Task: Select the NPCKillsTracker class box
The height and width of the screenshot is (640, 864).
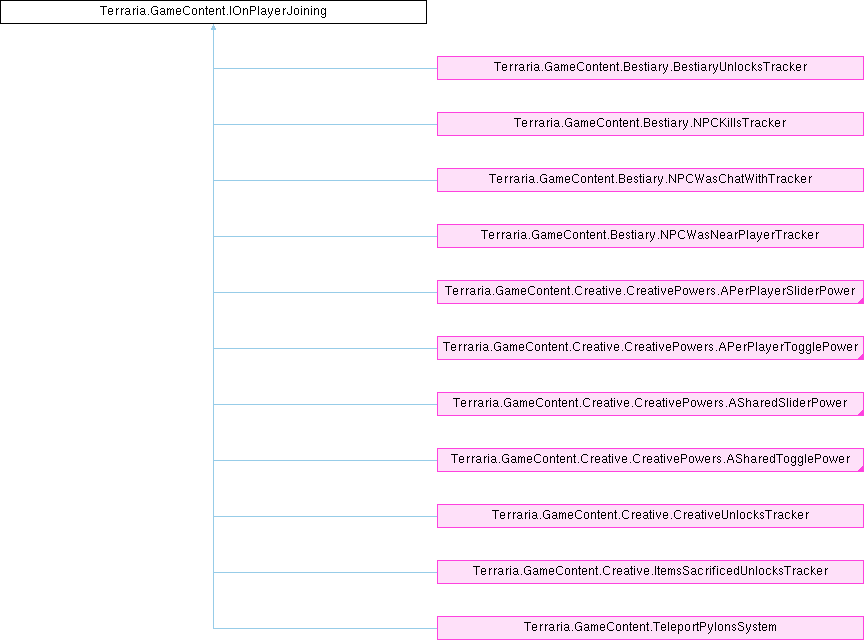Action: (650, 124)
